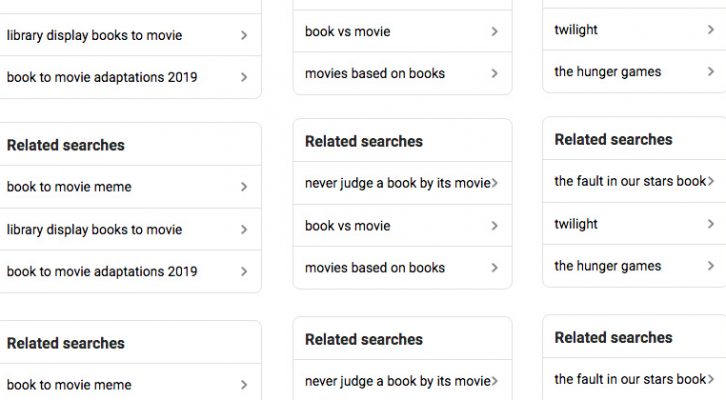Expand lower 'movies based on books' chevron
Image resolution: width=726 pixels, height=400 pixels.
click(494, 267)
